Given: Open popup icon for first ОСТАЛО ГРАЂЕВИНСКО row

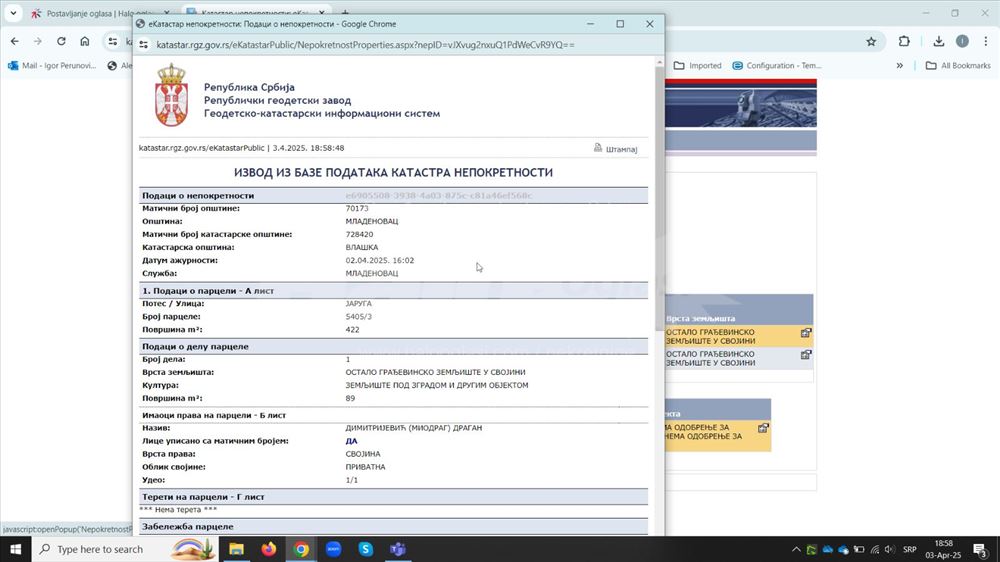Looking at the screenshot, I should coord(806,333).
